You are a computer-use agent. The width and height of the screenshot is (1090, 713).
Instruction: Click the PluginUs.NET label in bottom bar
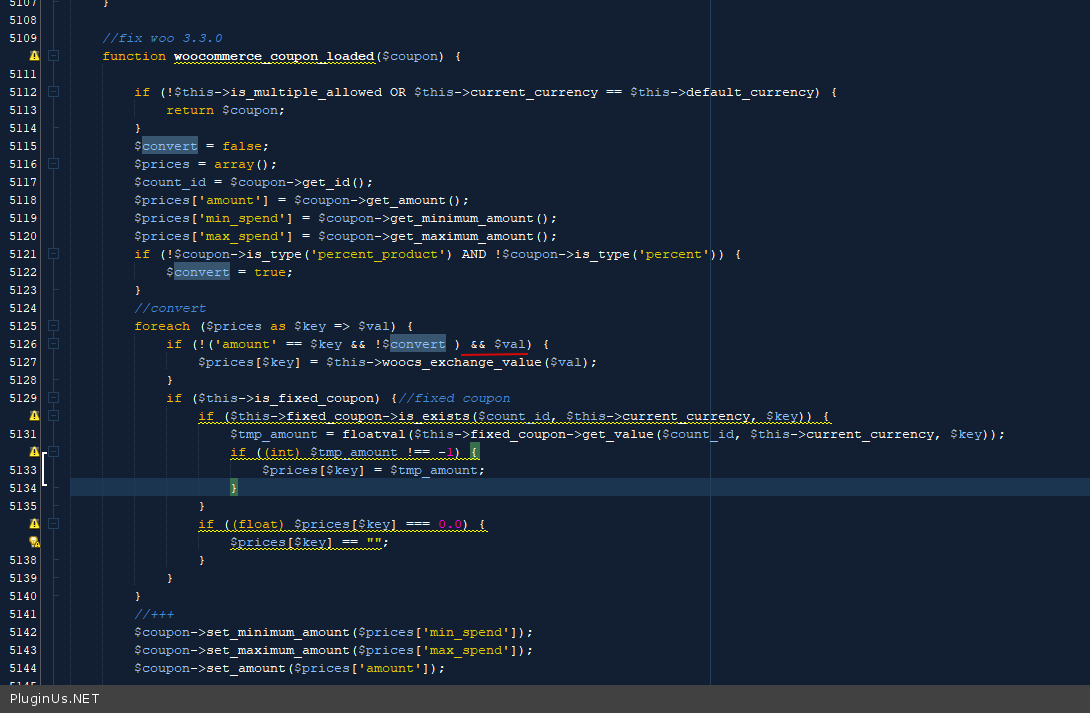[x=55, y=699]
